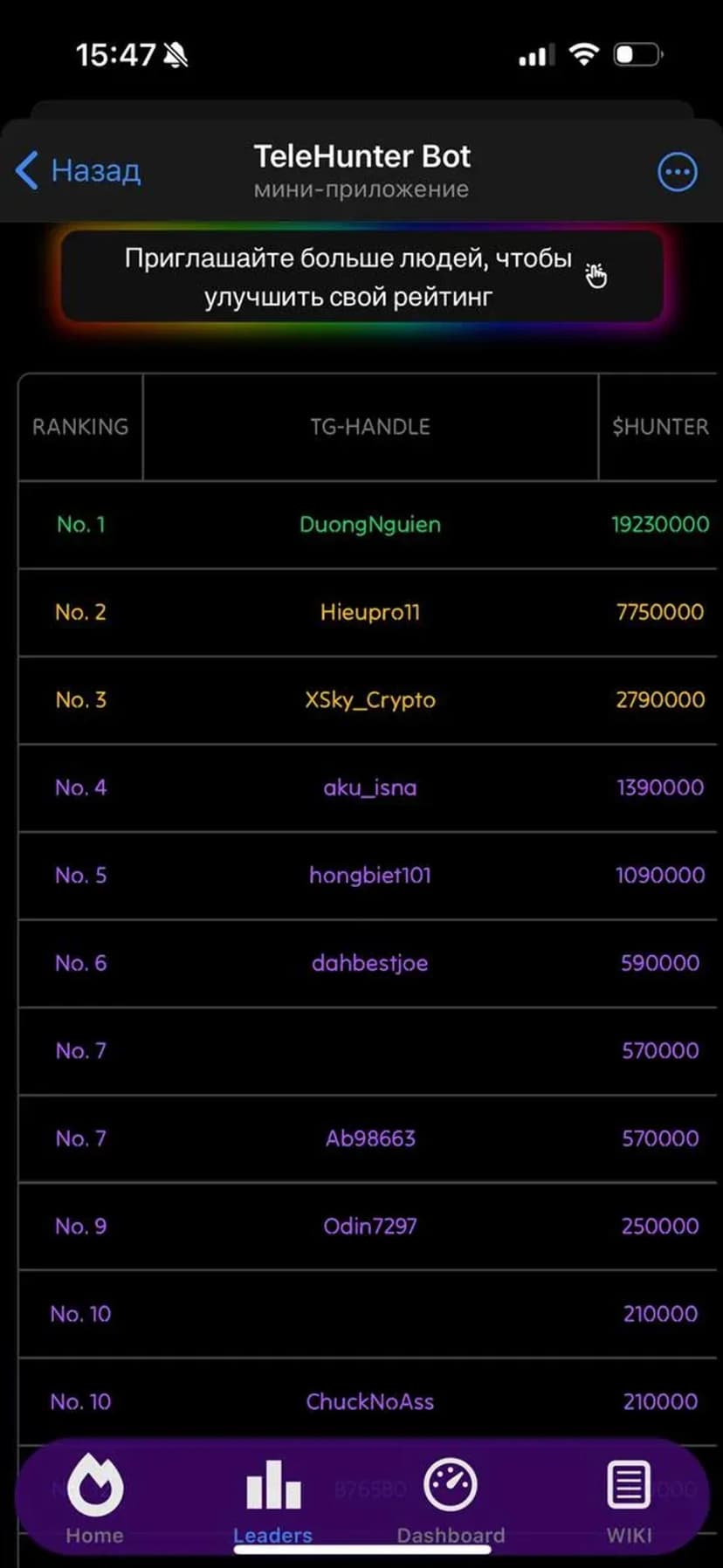Tap the aku_isna row
The width and height of the screenshot is (723, 1568).
(370, 787)
